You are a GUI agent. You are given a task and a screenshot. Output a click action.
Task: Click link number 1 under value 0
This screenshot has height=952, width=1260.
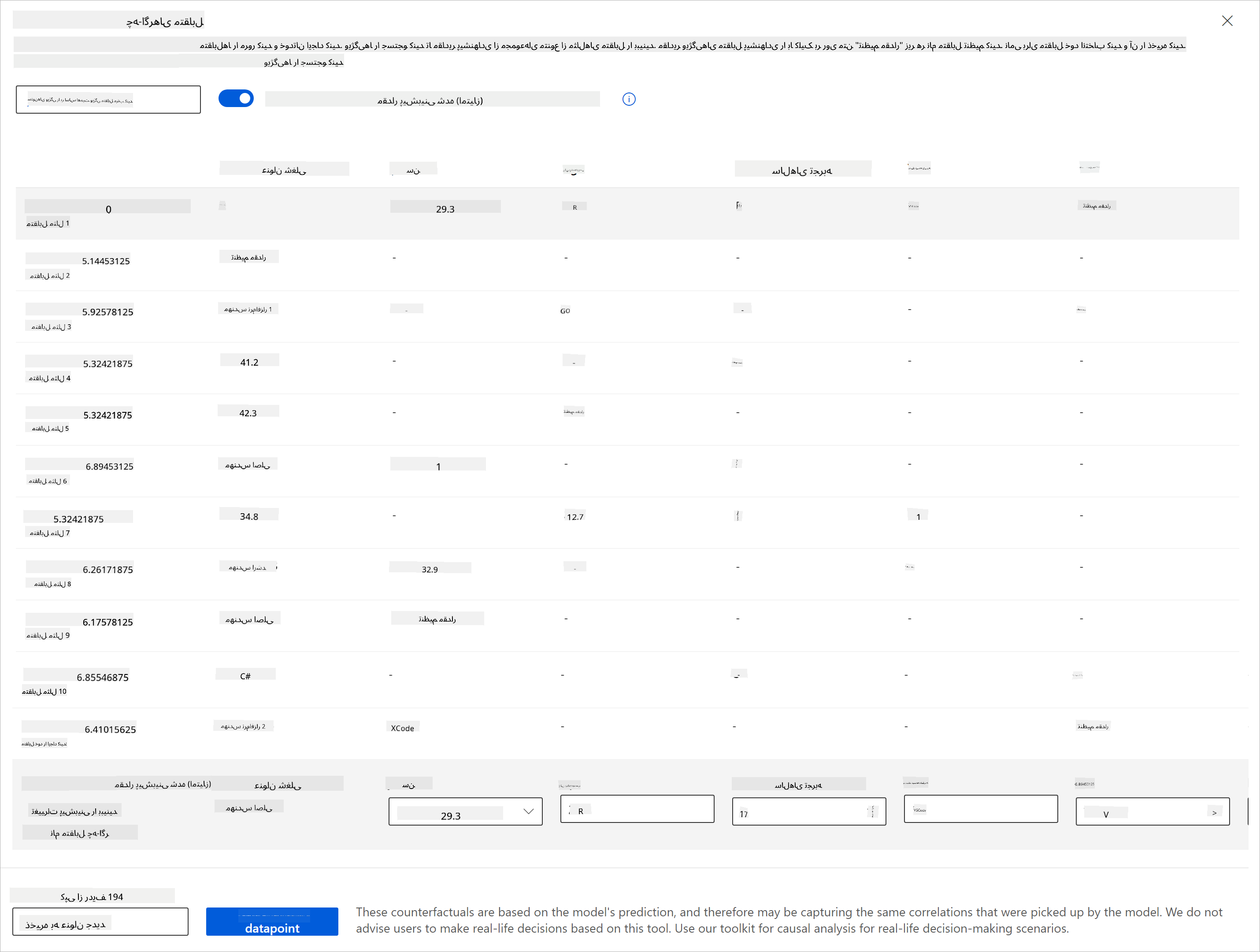click(x=48, y=224)
